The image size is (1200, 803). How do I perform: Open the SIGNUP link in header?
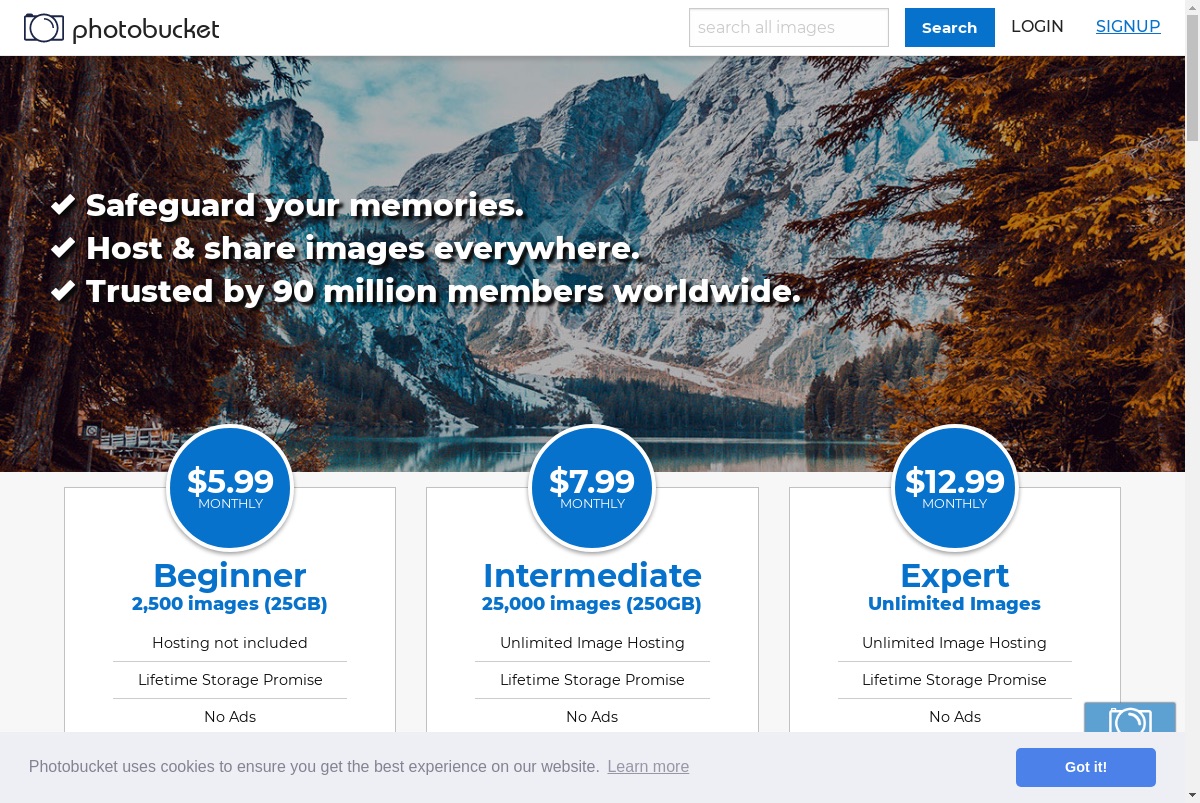click(1128, 27)
